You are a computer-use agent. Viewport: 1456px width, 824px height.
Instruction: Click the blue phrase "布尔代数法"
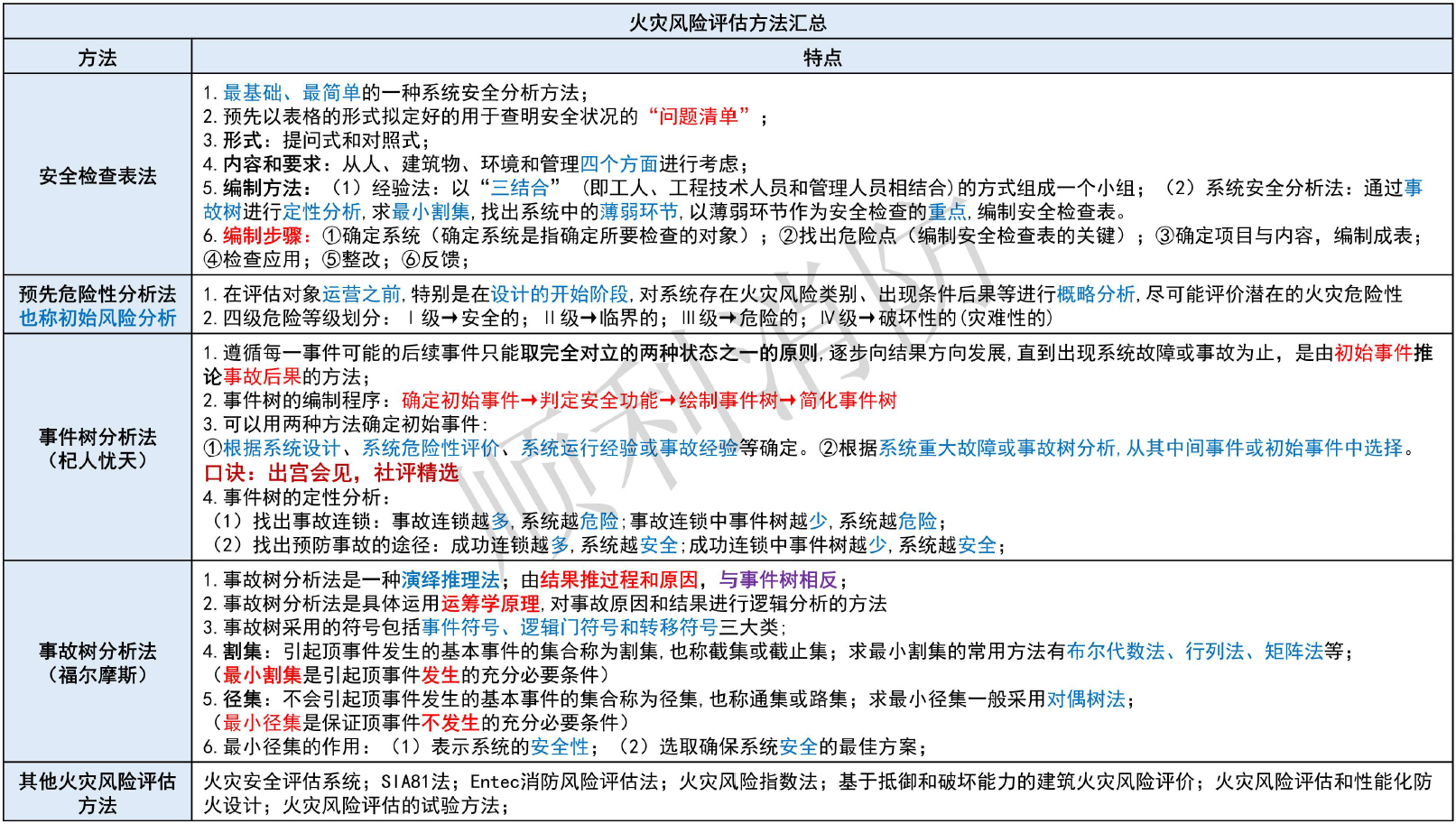(1116, 651)
